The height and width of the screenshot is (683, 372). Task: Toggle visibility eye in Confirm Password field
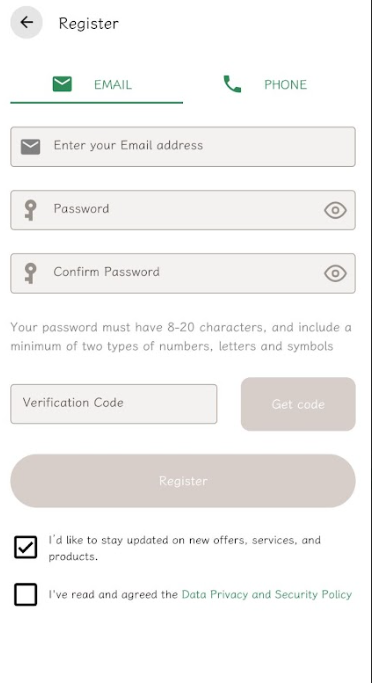pos(335,273)
